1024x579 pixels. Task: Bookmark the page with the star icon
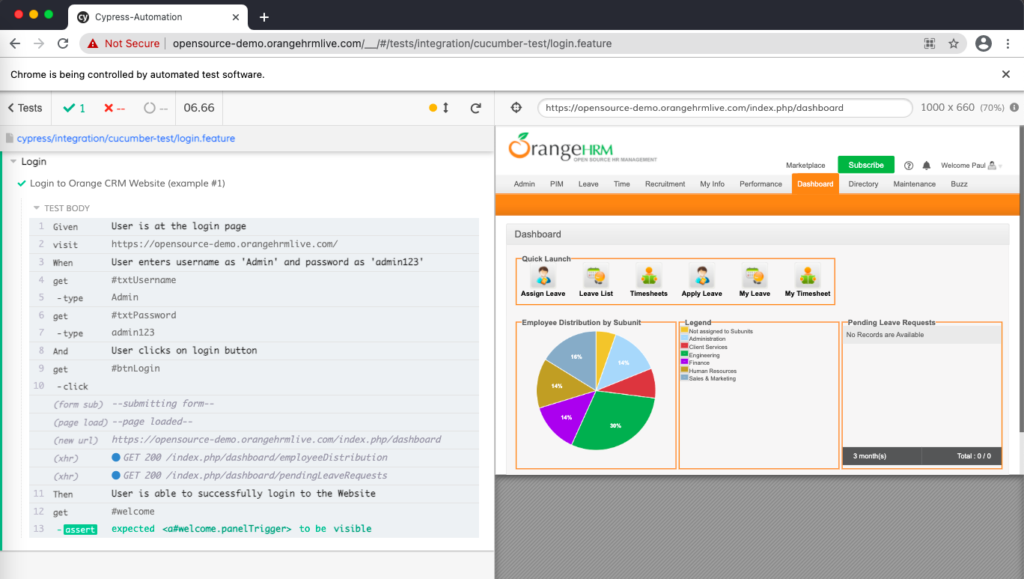[x=954, y=44]
